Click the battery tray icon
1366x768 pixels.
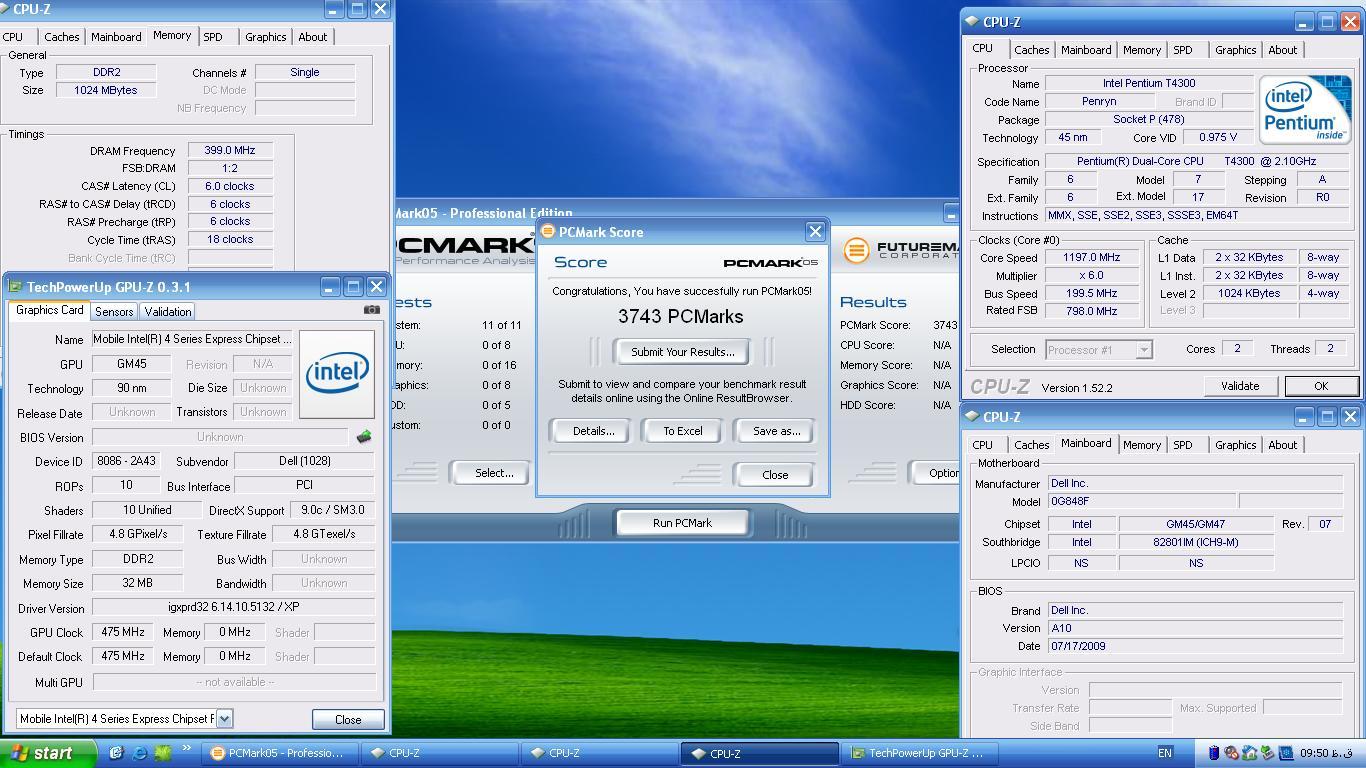[x=1214, y=753]
